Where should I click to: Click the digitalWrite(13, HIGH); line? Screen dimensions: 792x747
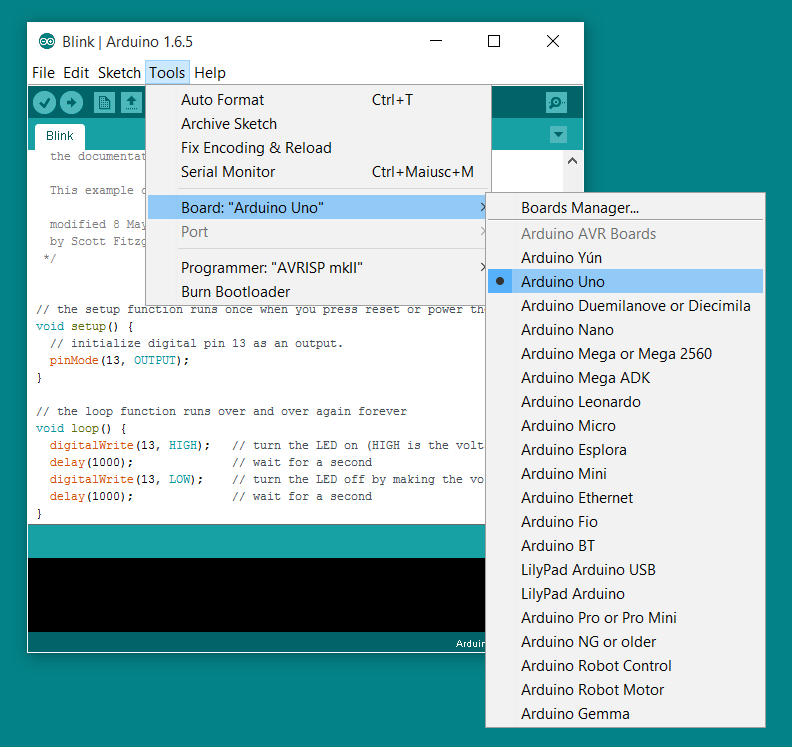pos(129,445)
